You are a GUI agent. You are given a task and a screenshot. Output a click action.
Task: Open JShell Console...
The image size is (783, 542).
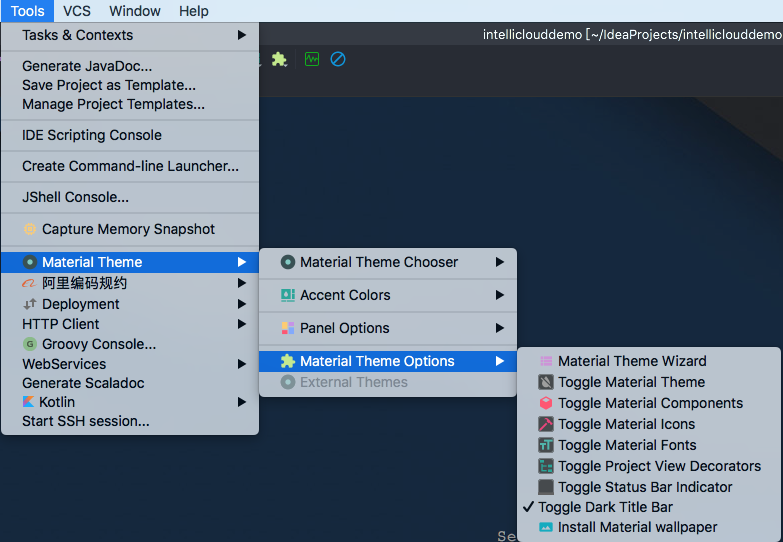tap(130, 197)
